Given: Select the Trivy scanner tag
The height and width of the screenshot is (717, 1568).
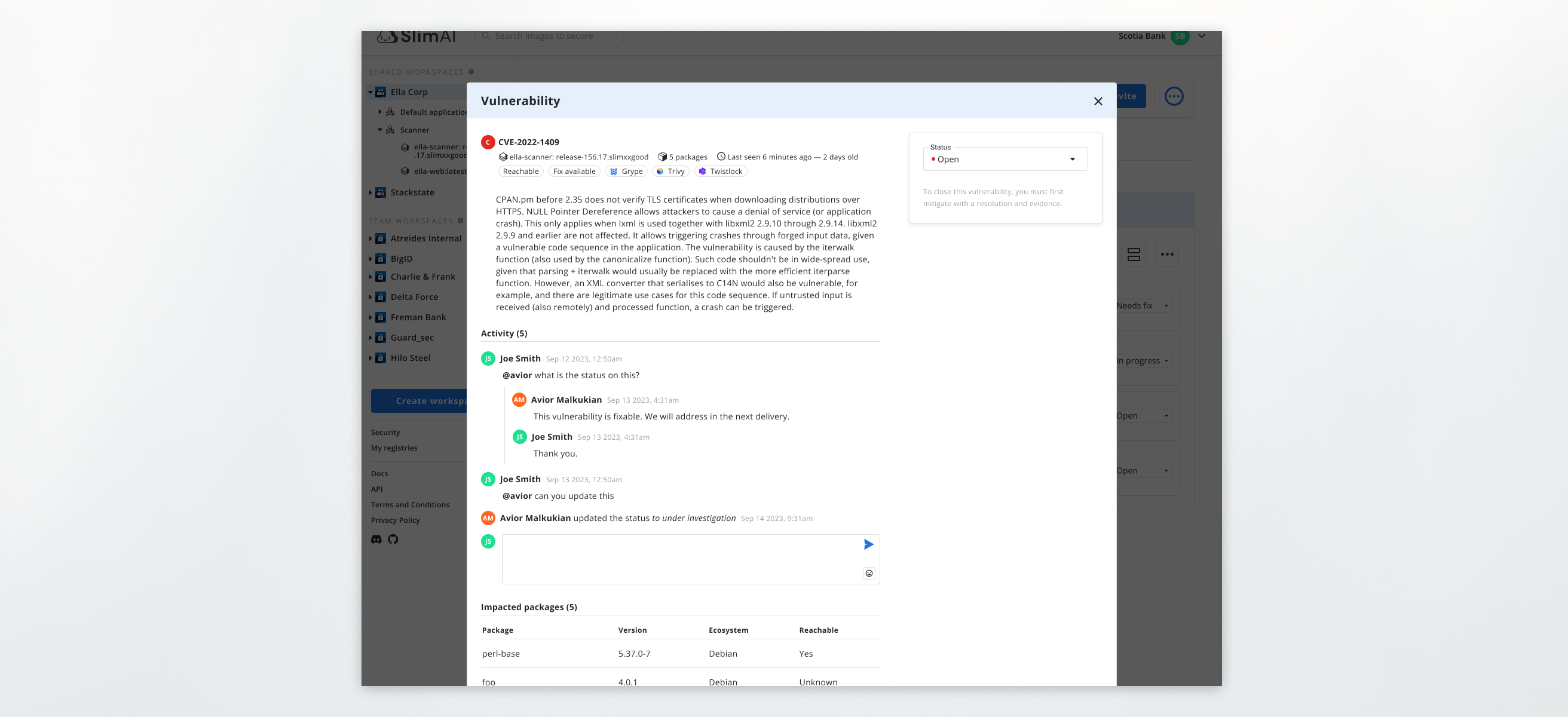Looking at the screenshot, I should tap(670, 171).
